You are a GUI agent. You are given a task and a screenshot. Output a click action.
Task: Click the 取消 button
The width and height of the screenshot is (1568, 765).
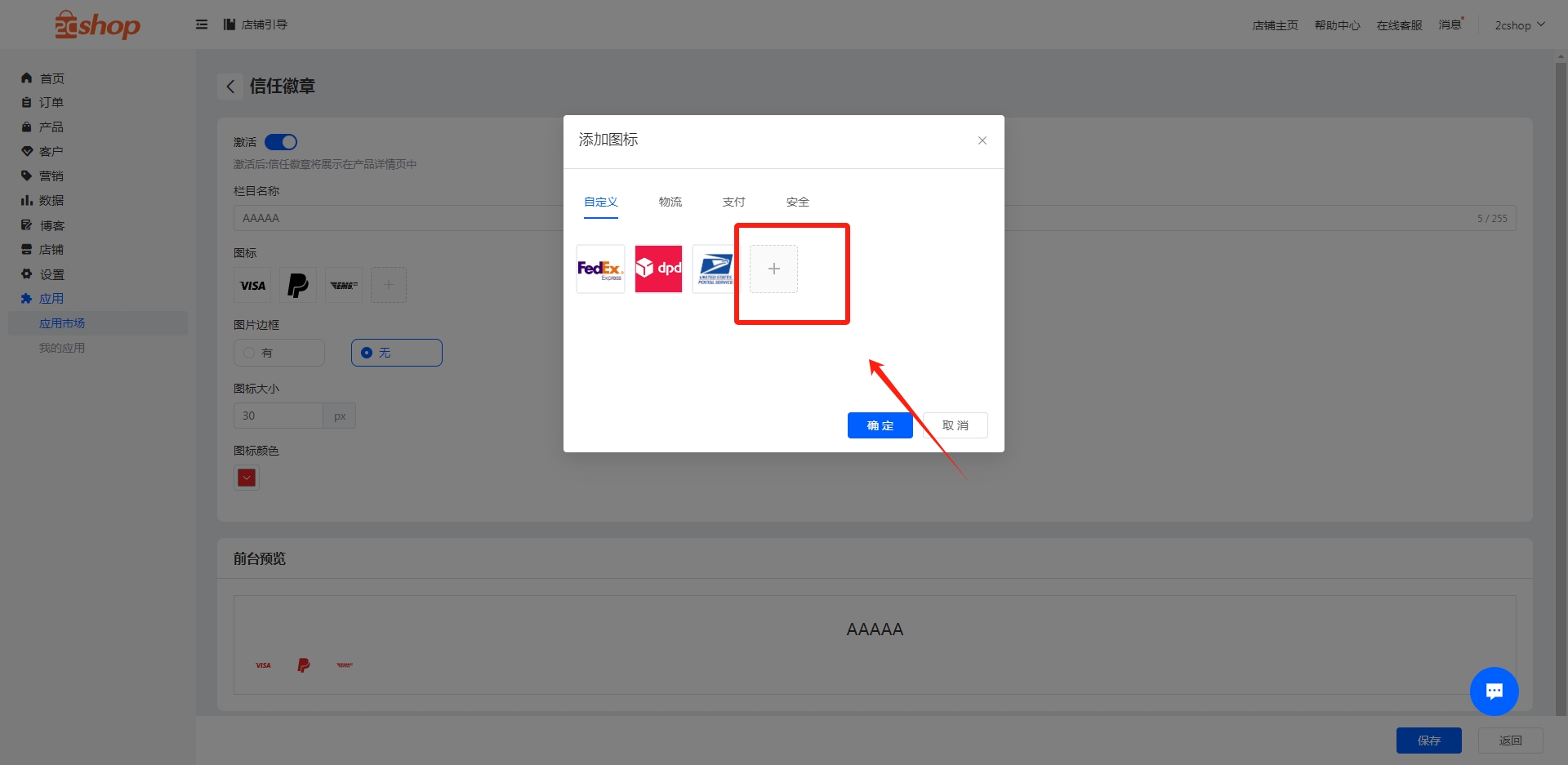click(x=955, y=425)
